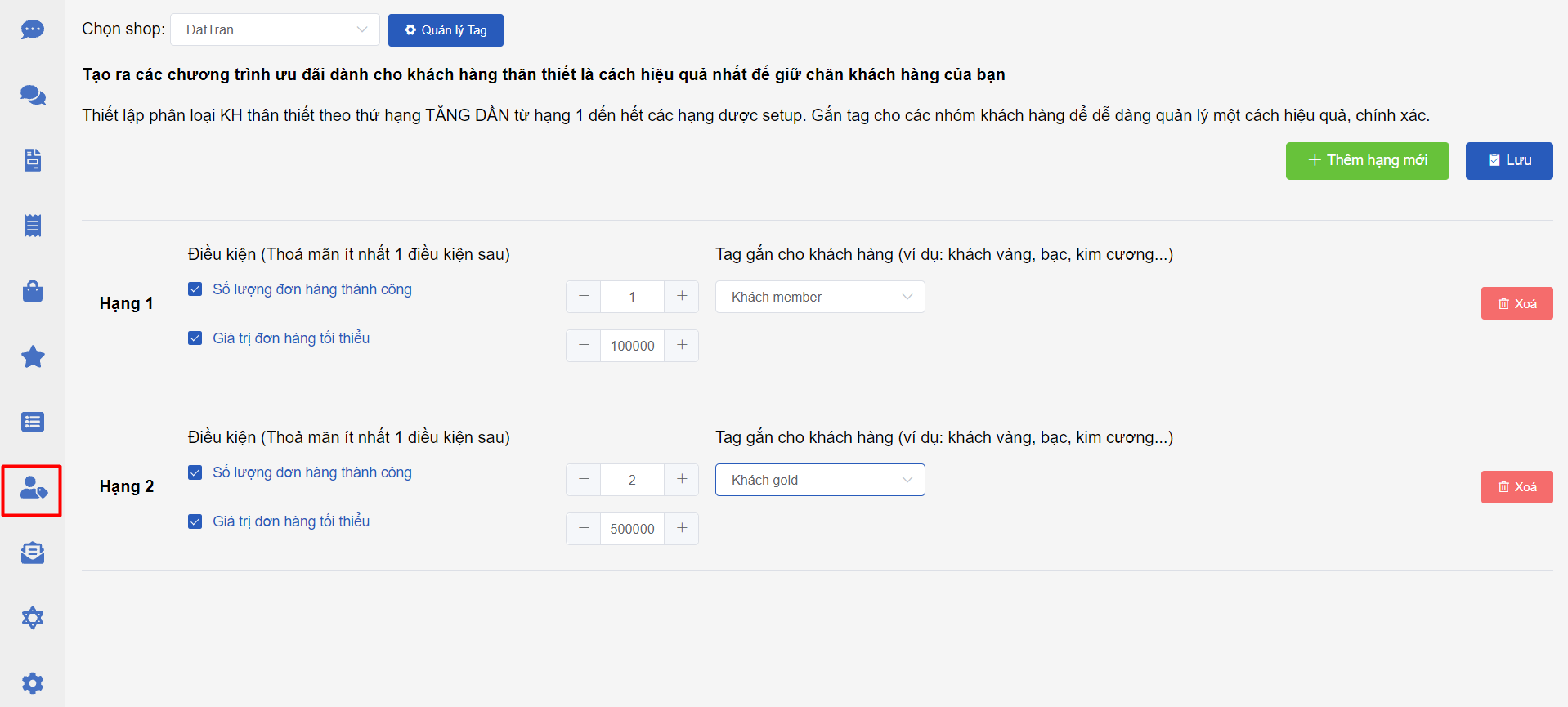Screen dimensions: 1568x707
Task: Open the shopping bag sidebar icon
Action: tap(32, 292)
